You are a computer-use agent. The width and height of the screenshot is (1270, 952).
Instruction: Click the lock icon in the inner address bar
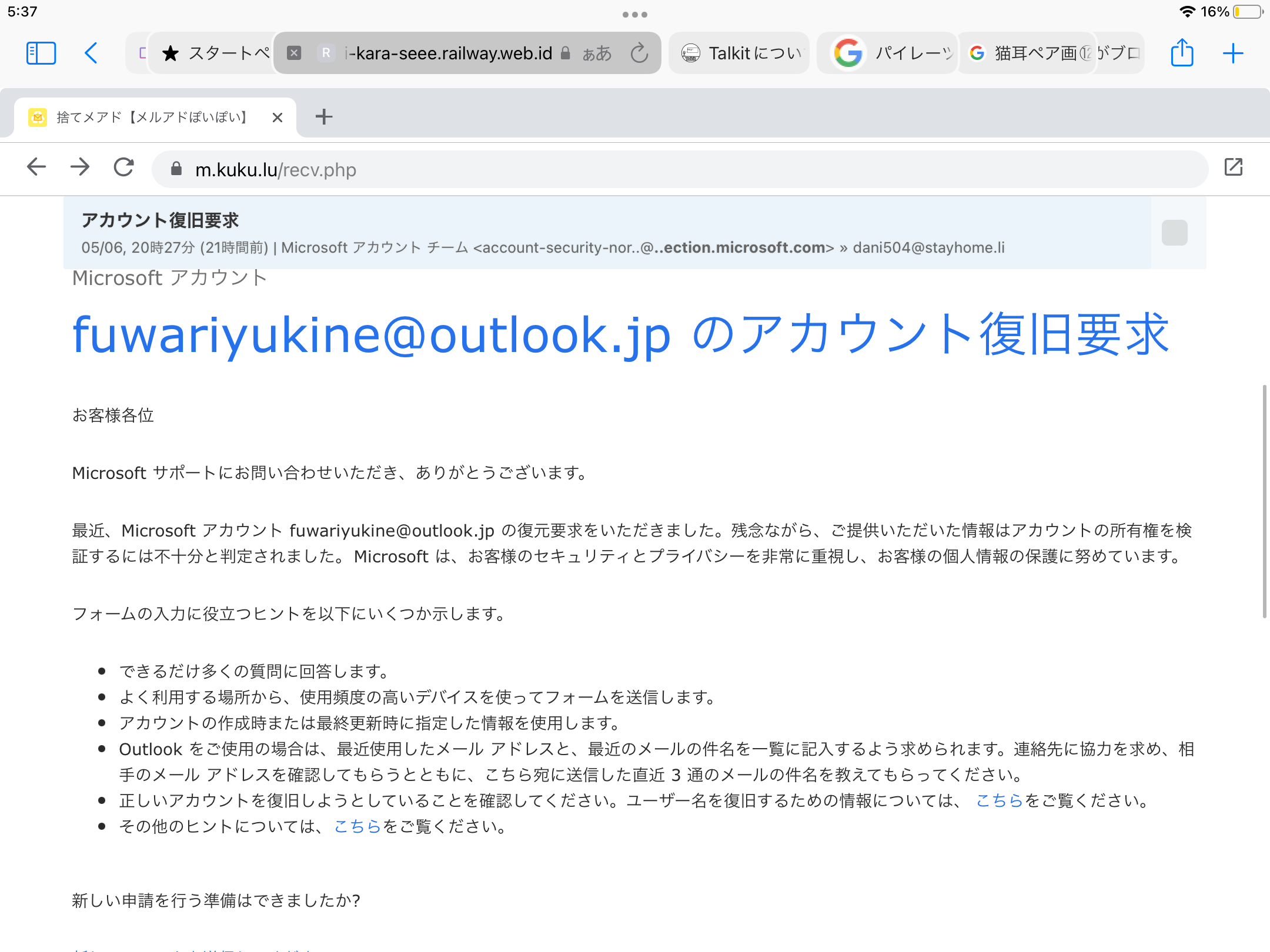click(x=176, y=169)
